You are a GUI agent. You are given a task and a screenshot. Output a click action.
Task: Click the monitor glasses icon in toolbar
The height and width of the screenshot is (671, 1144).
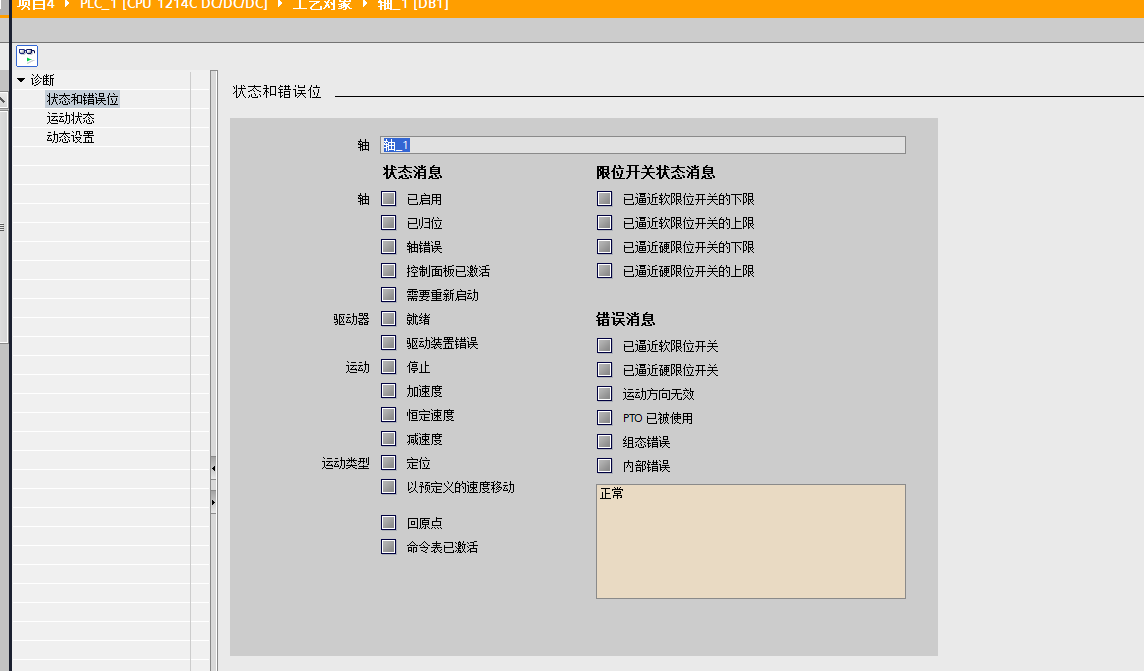pyautogui.click(x=27, y=56)
